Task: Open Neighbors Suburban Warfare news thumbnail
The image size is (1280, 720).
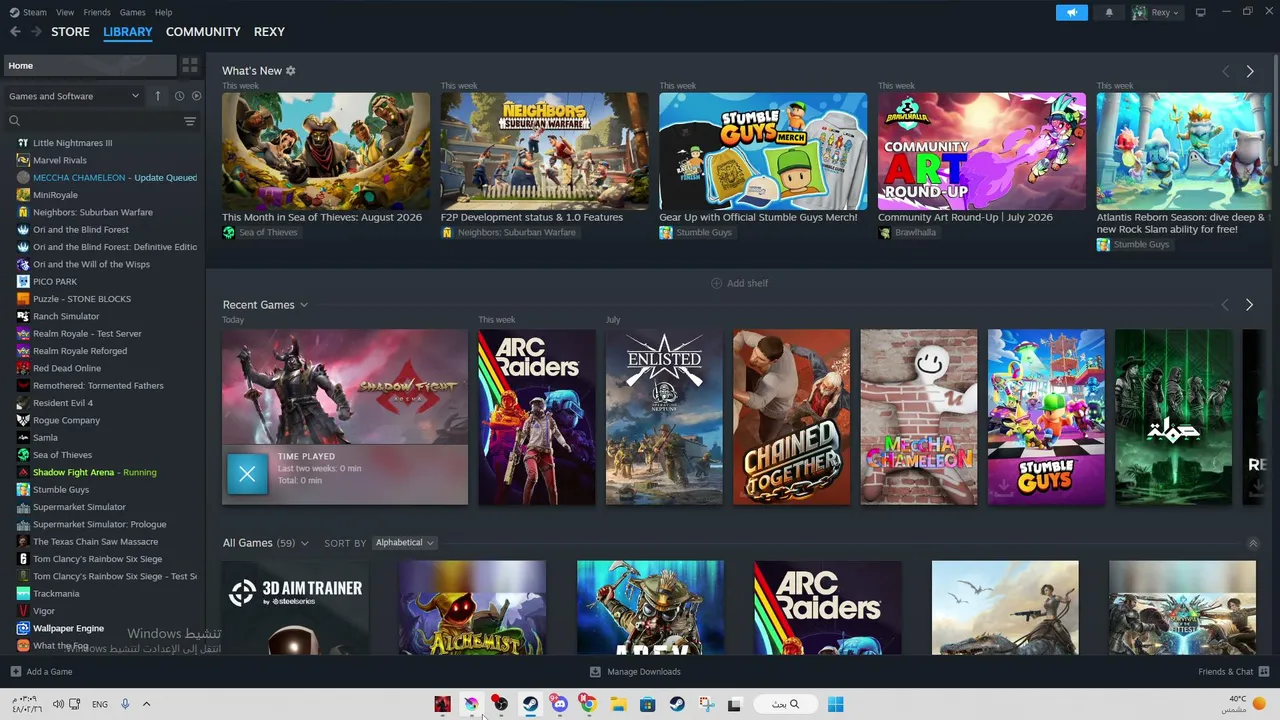Action: [x=544, y=151]
